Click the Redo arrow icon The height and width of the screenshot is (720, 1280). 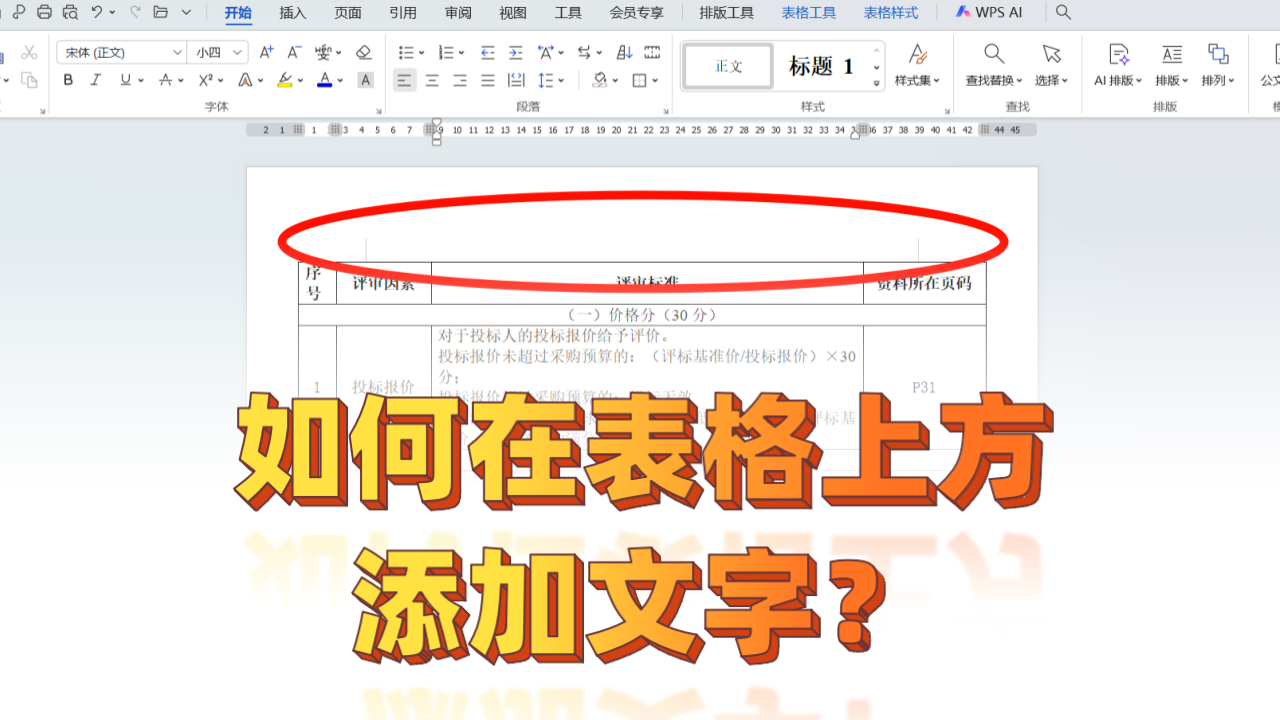134,12
